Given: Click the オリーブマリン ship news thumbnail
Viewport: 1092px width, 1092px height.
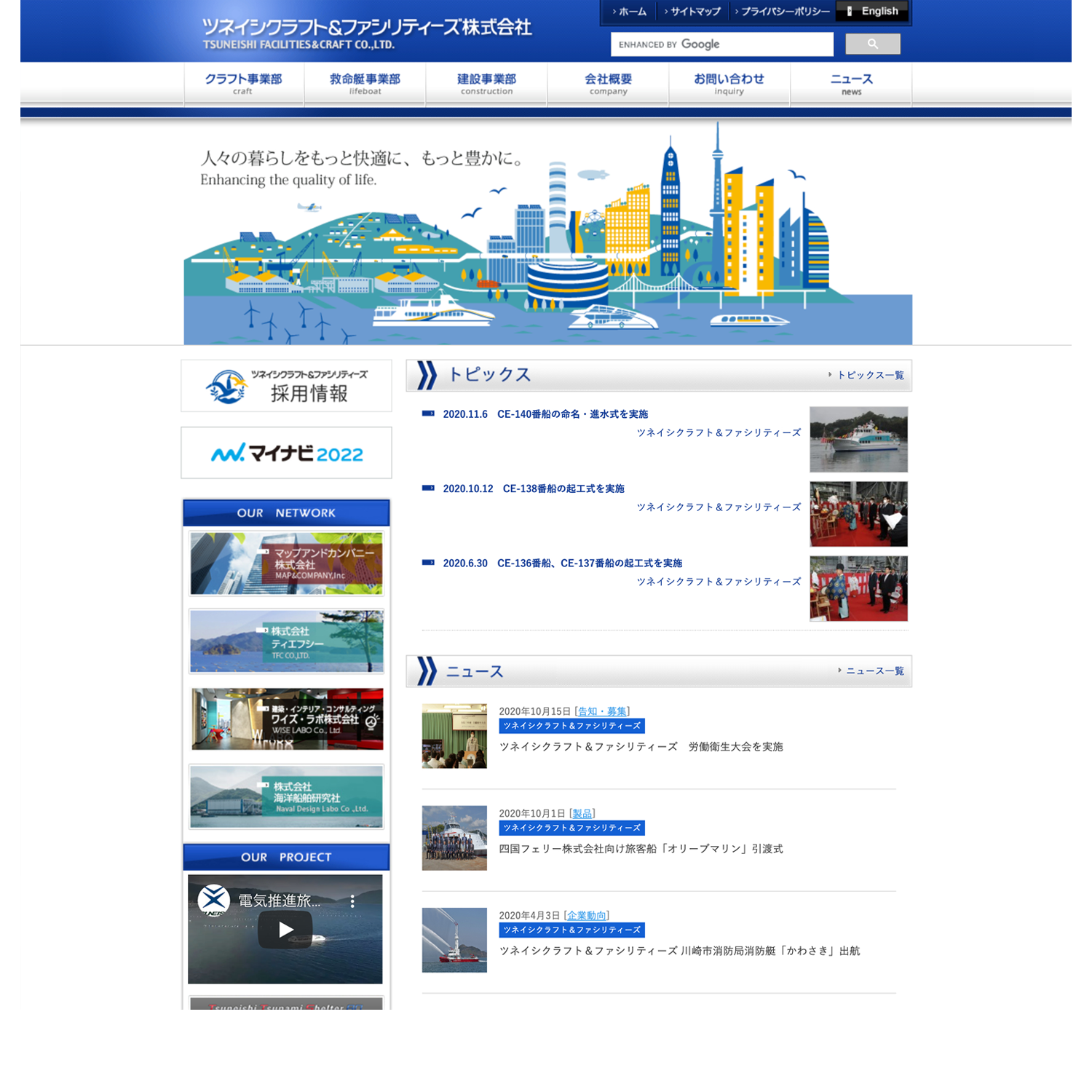Looking at the screenshot, I should (x=454, y=838).
